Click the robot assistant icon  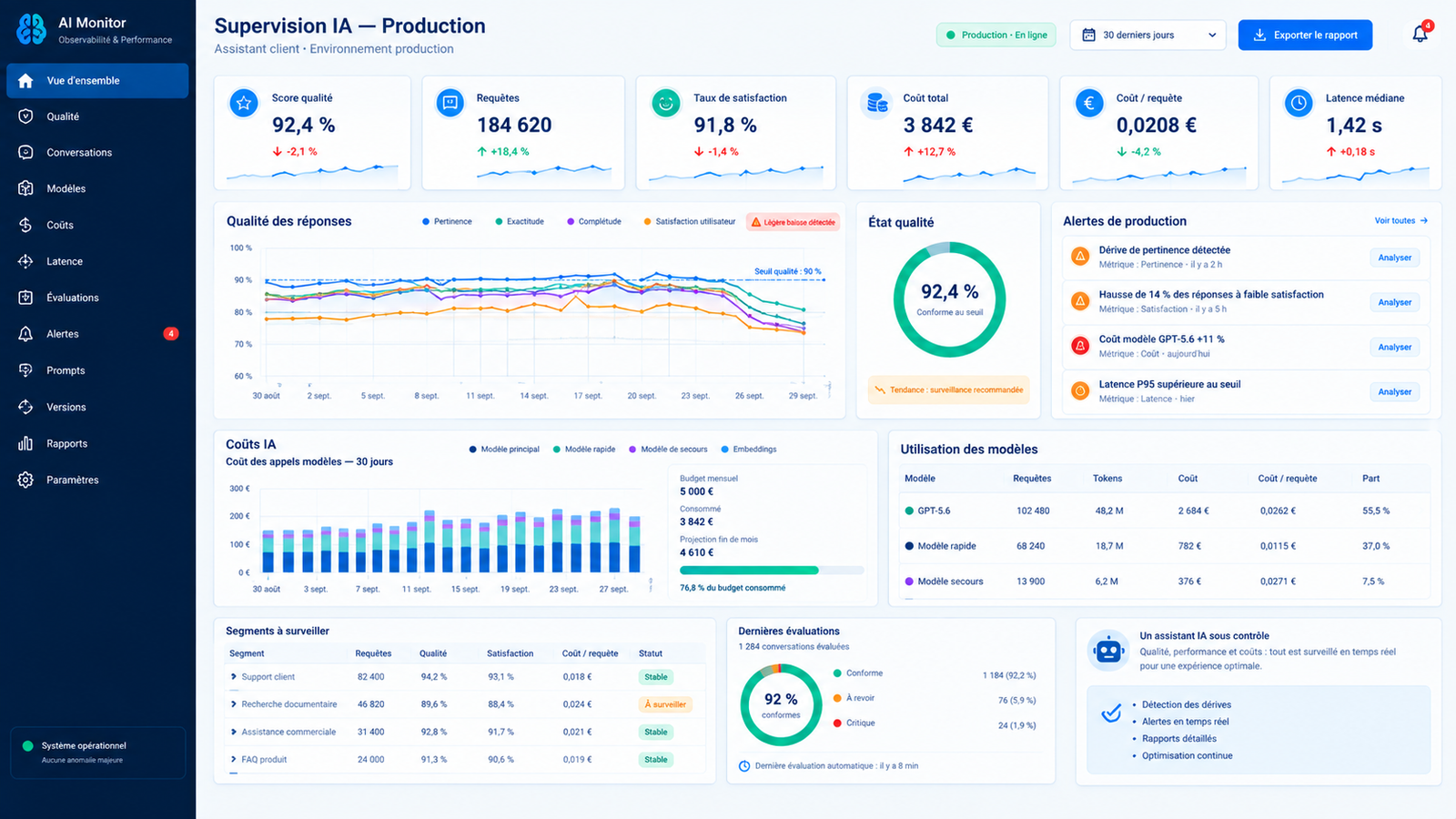click(x=1108, y=651)
